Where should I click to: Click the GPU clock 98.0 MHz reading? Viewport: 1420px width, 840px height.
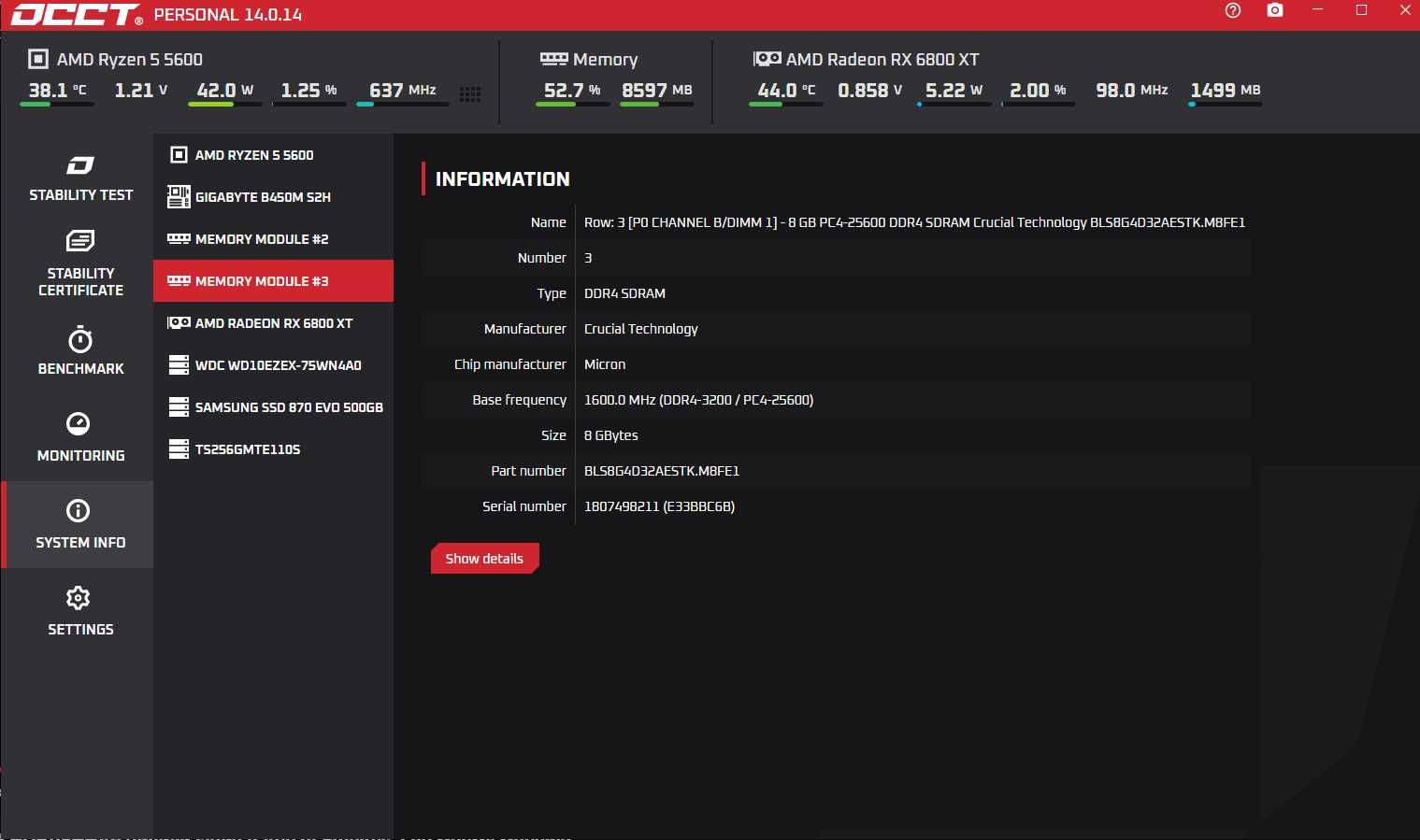click(x=1132, y=91)
